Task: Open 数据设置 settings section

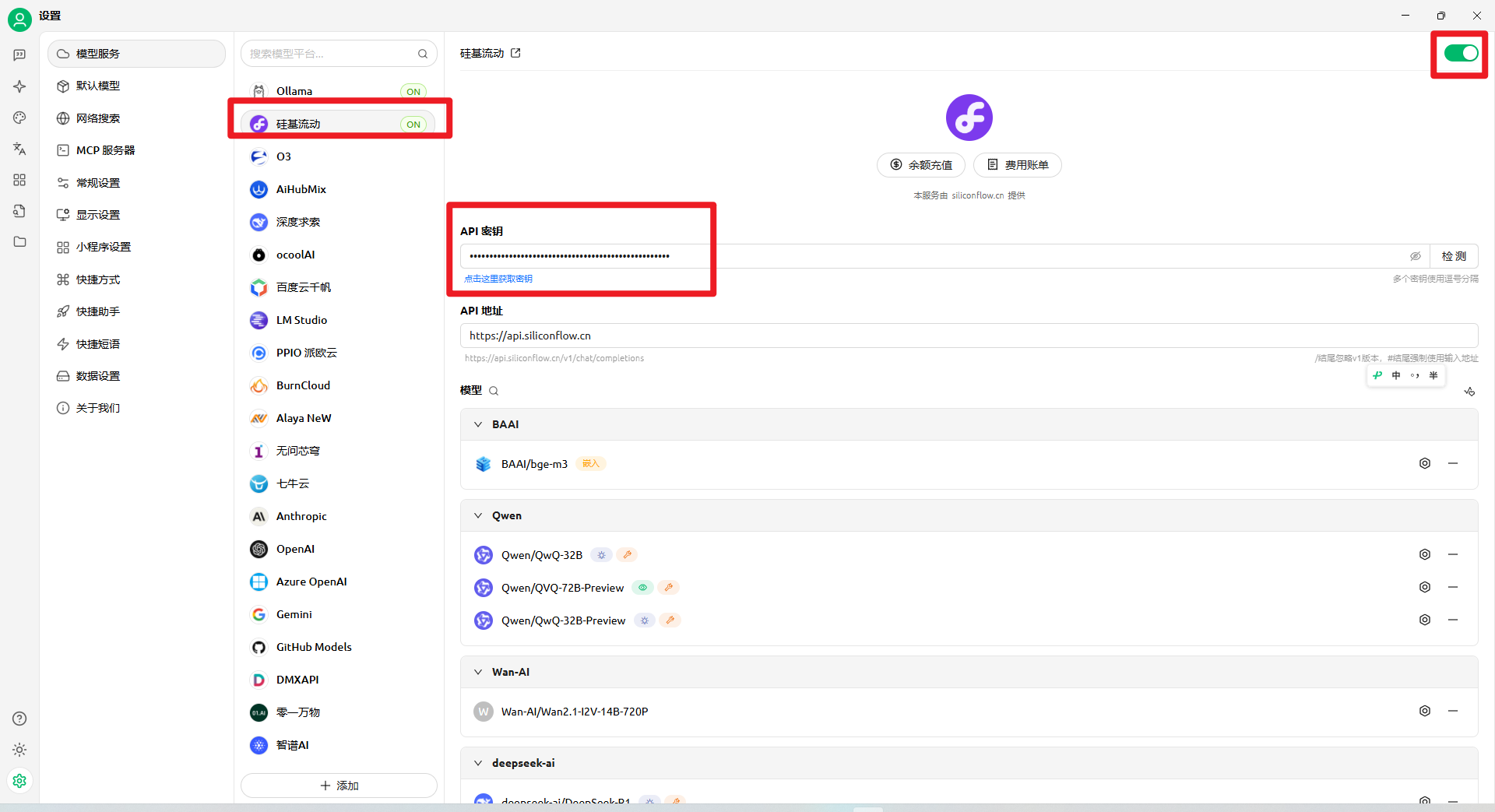Action: [136, 376]
